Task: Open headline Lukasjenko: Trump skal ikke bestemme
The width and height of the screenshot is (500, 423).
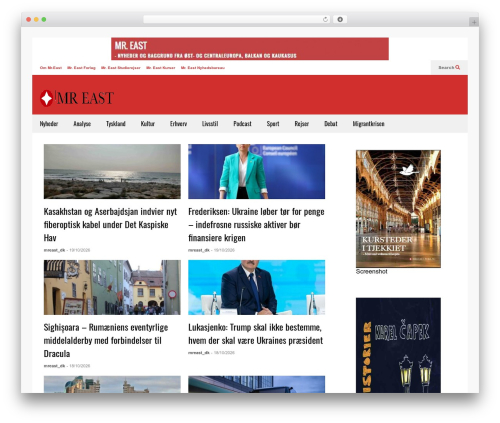Action: coord(256,334)
